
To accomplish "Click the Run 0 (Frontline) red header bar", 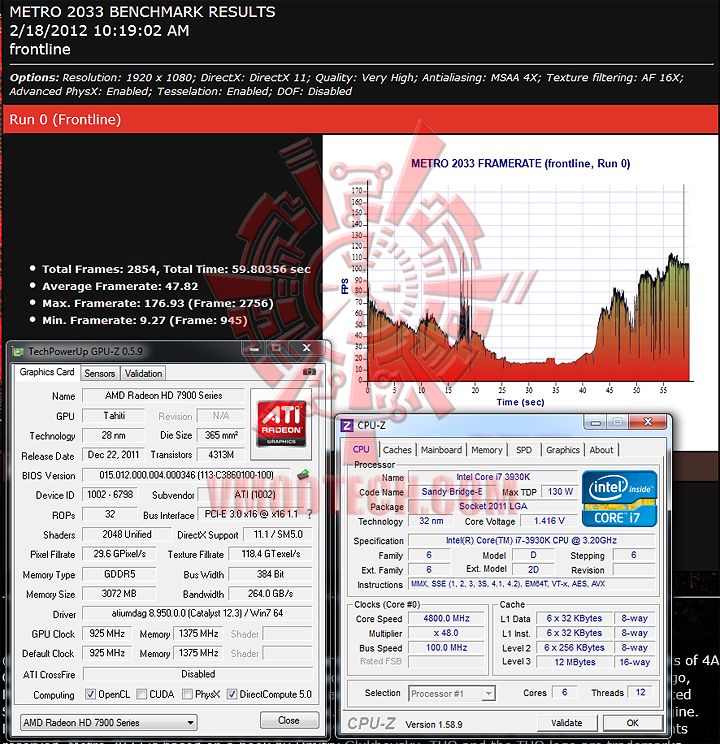I will click(x=360, y=119).
